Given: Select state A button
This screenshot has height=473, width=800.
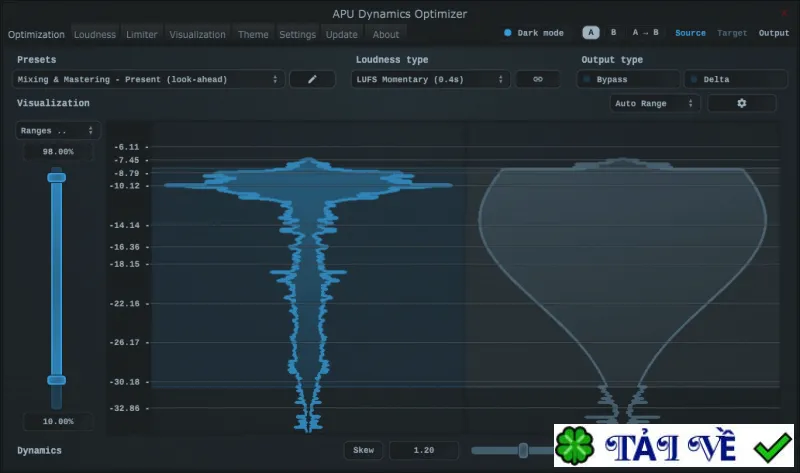Looking at the screenshot, I should (x=591, y=33).
